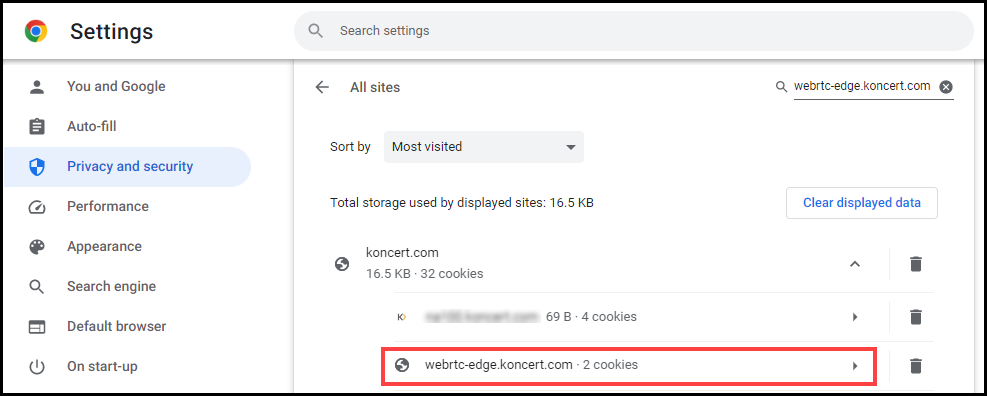Open the Sort by Most visited dropdown
This screenshot has width=987, height=396.
click(483, 147)
